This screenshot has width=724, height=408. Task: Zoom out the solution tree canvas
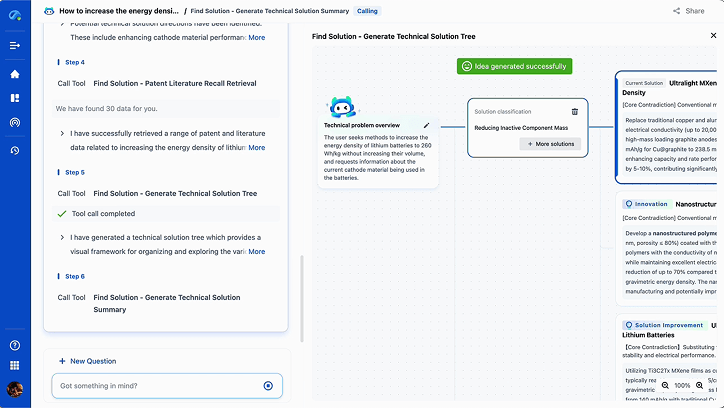(x=666, y=385)
